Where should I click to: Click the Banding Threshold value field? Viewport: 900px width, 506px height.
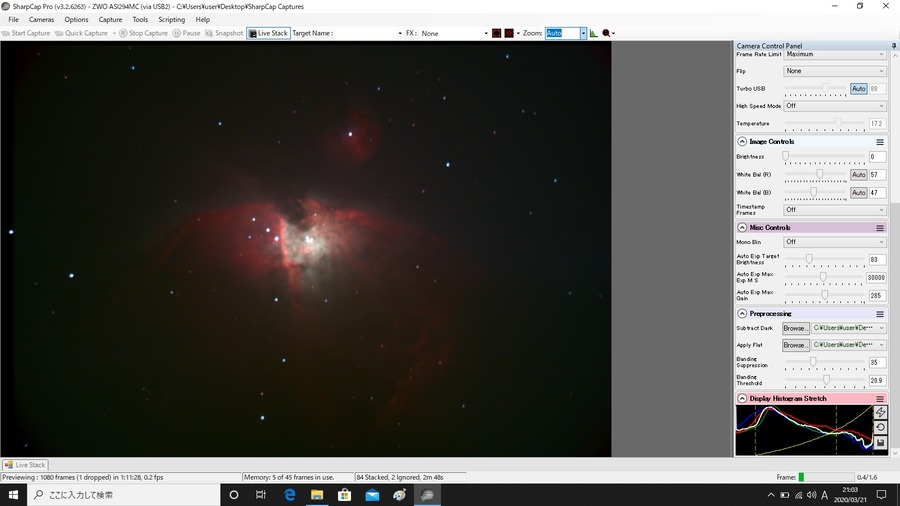click(x=877, y=380)
